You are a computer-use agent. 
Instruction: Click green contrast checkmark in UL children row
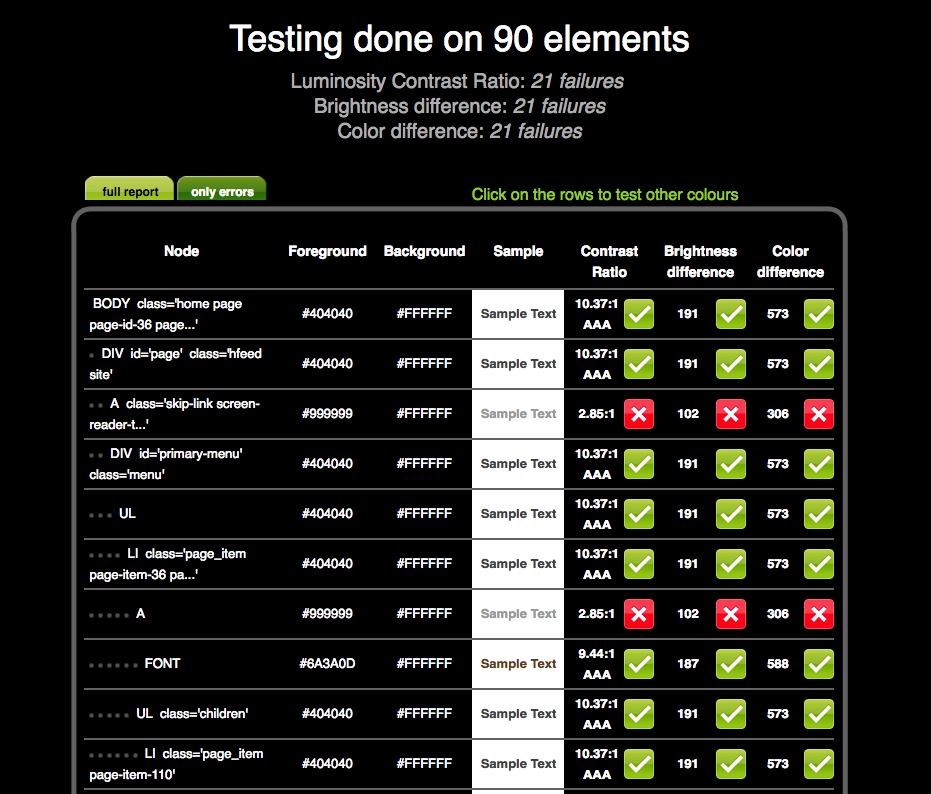(x=639, y=714)
